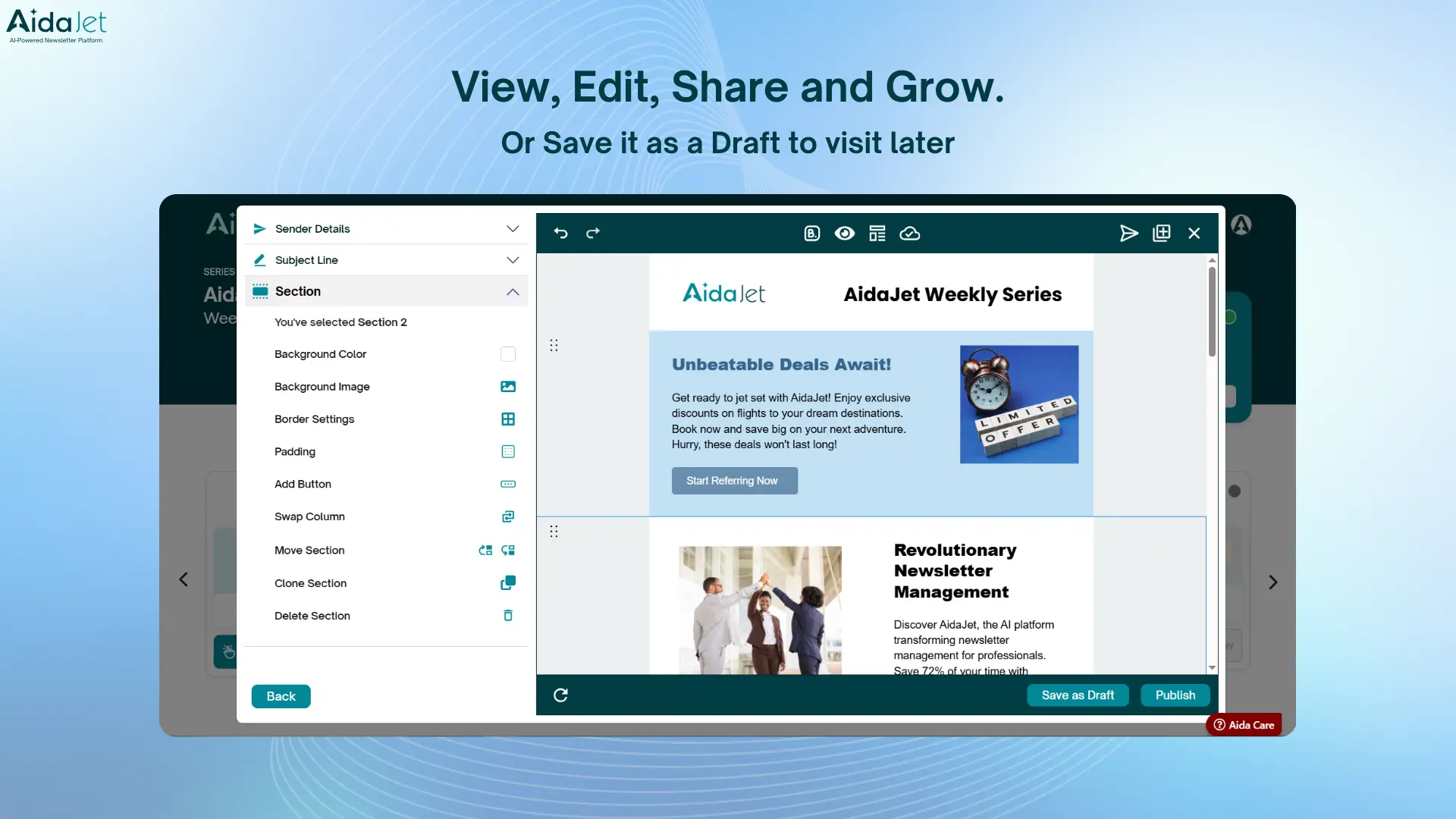1456x819 pixels.
Task: Click the limited offer clock image
Action: pos(1019,405)
